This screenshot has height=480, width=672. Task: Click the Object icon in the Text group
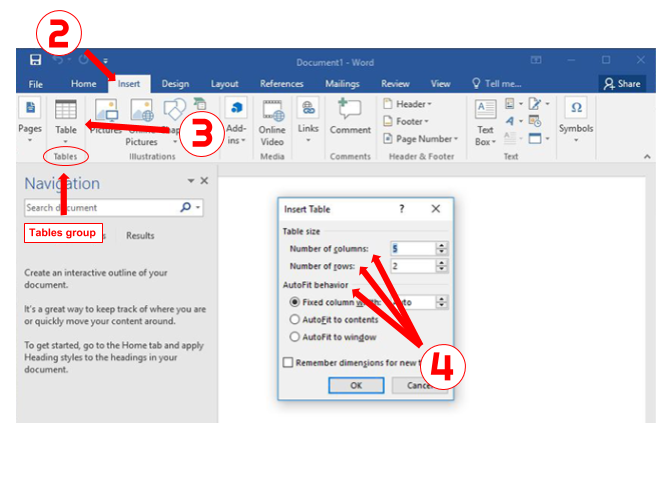534,138
